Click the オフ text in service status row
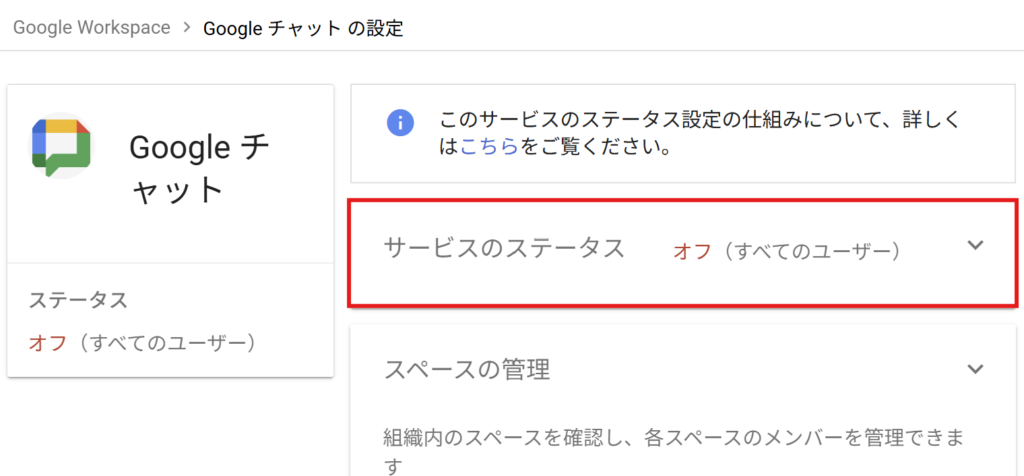This screenshot has height=476, width=1024. point(692,251)
